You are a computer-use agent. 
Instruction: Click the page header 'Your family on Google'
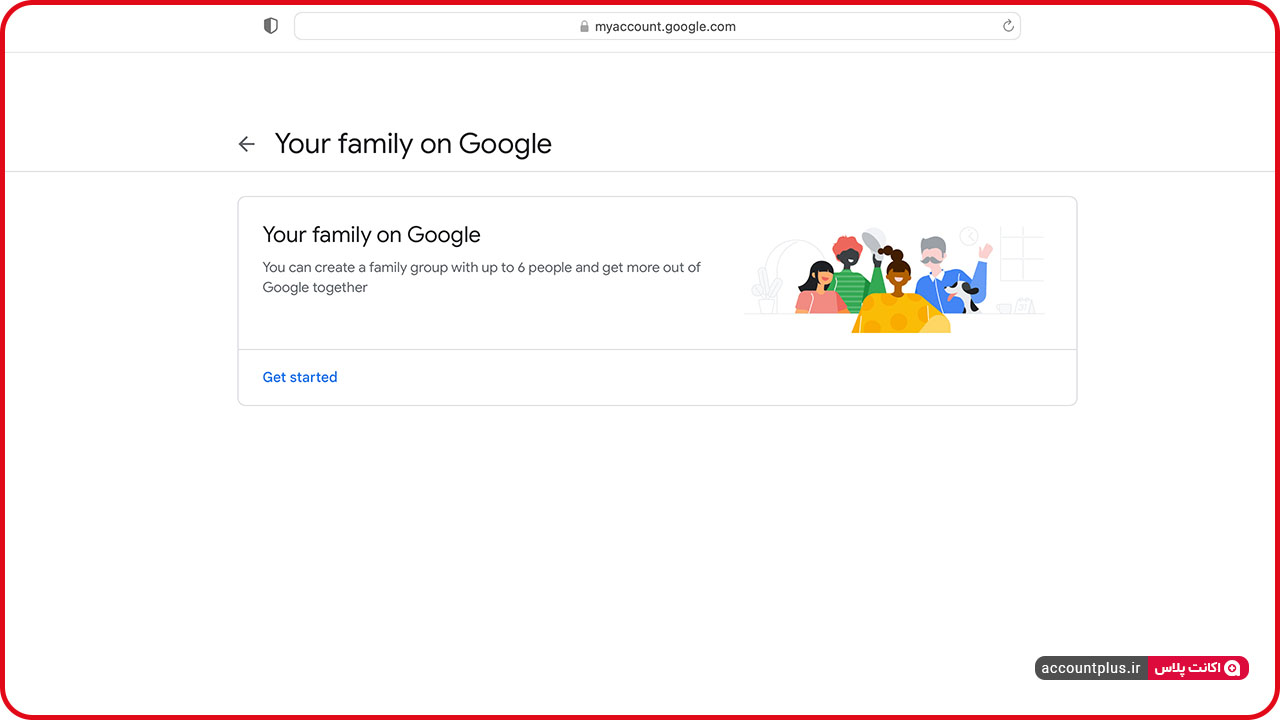[413, 144]
